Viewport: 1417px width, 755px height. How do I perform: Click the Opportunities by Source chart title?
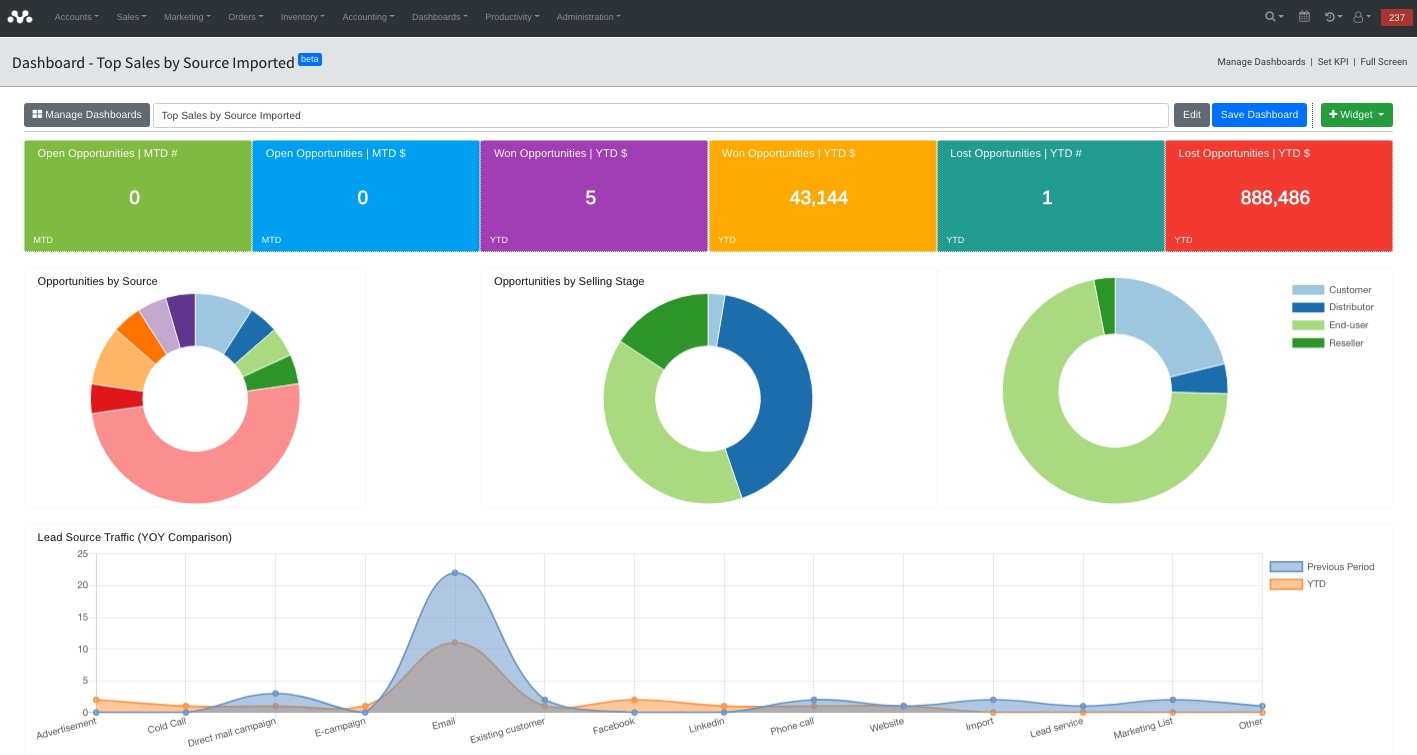(97, 282)
